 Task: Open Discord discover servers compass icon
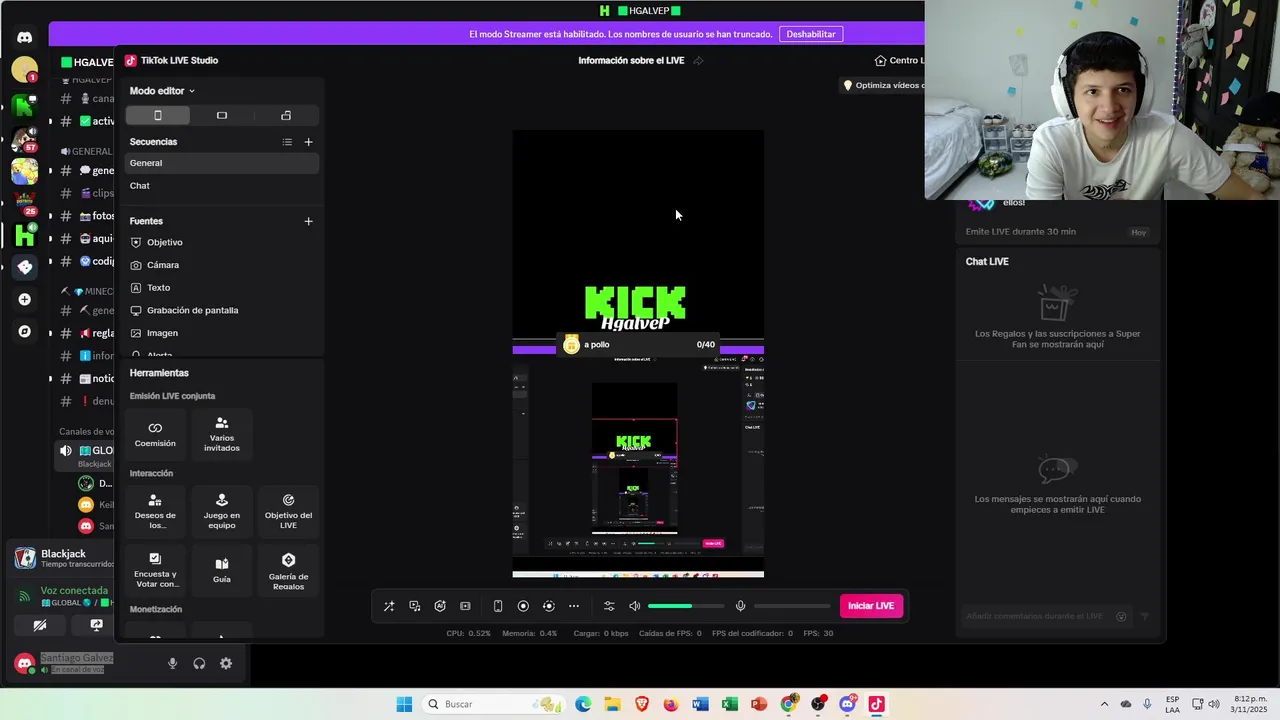(x=25, y=331)
